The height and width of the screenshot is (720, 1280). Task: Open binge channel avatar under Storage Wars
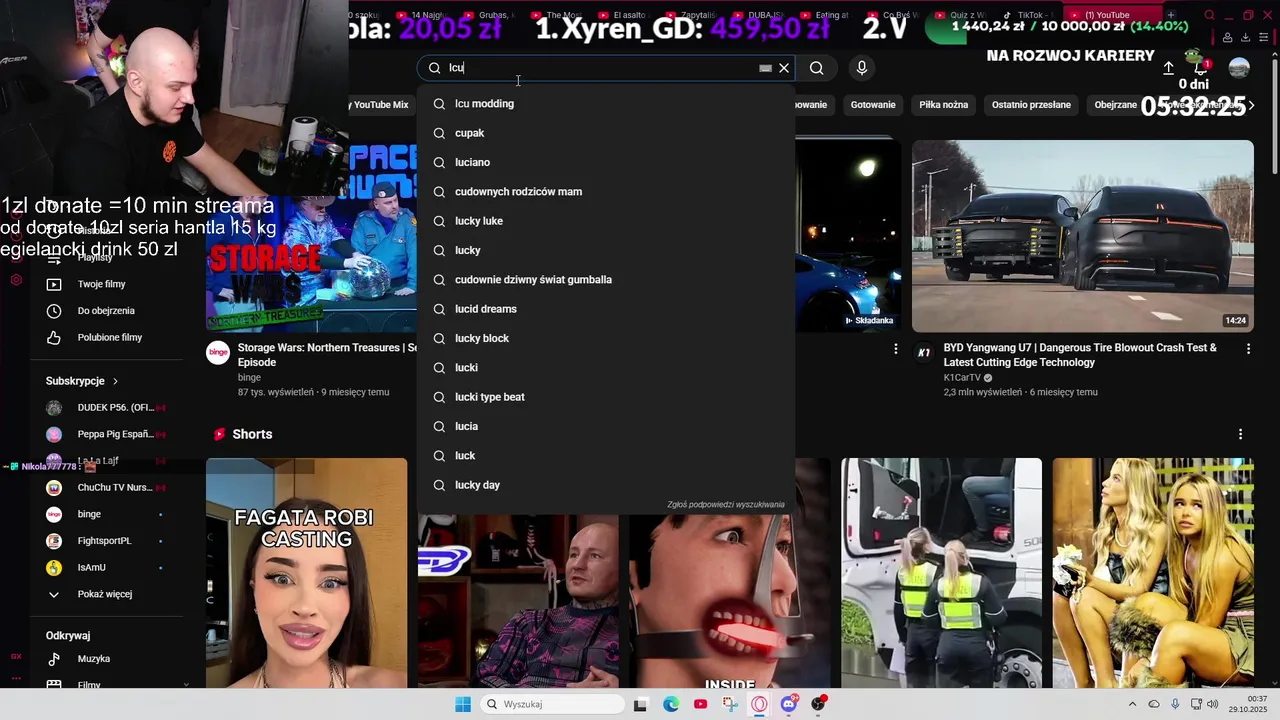point(218,352)
